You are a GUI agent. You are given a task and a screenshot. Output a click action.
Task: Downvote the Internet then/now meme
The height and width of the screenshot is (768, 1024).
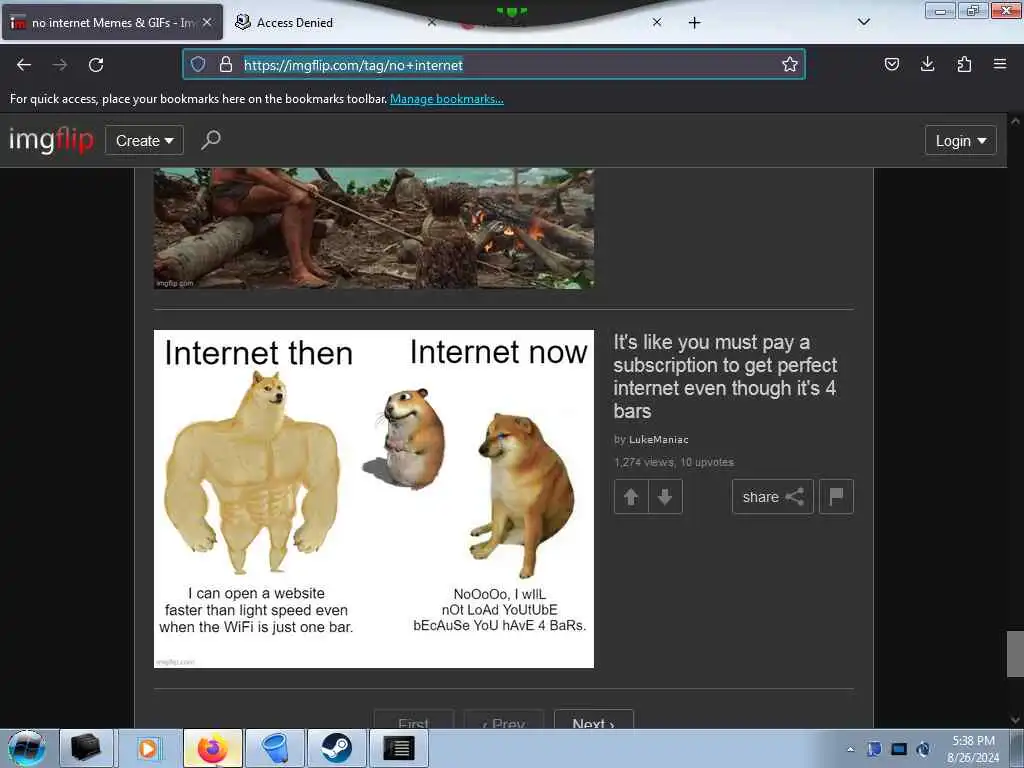pyautogui.click(x=665, y=497)
